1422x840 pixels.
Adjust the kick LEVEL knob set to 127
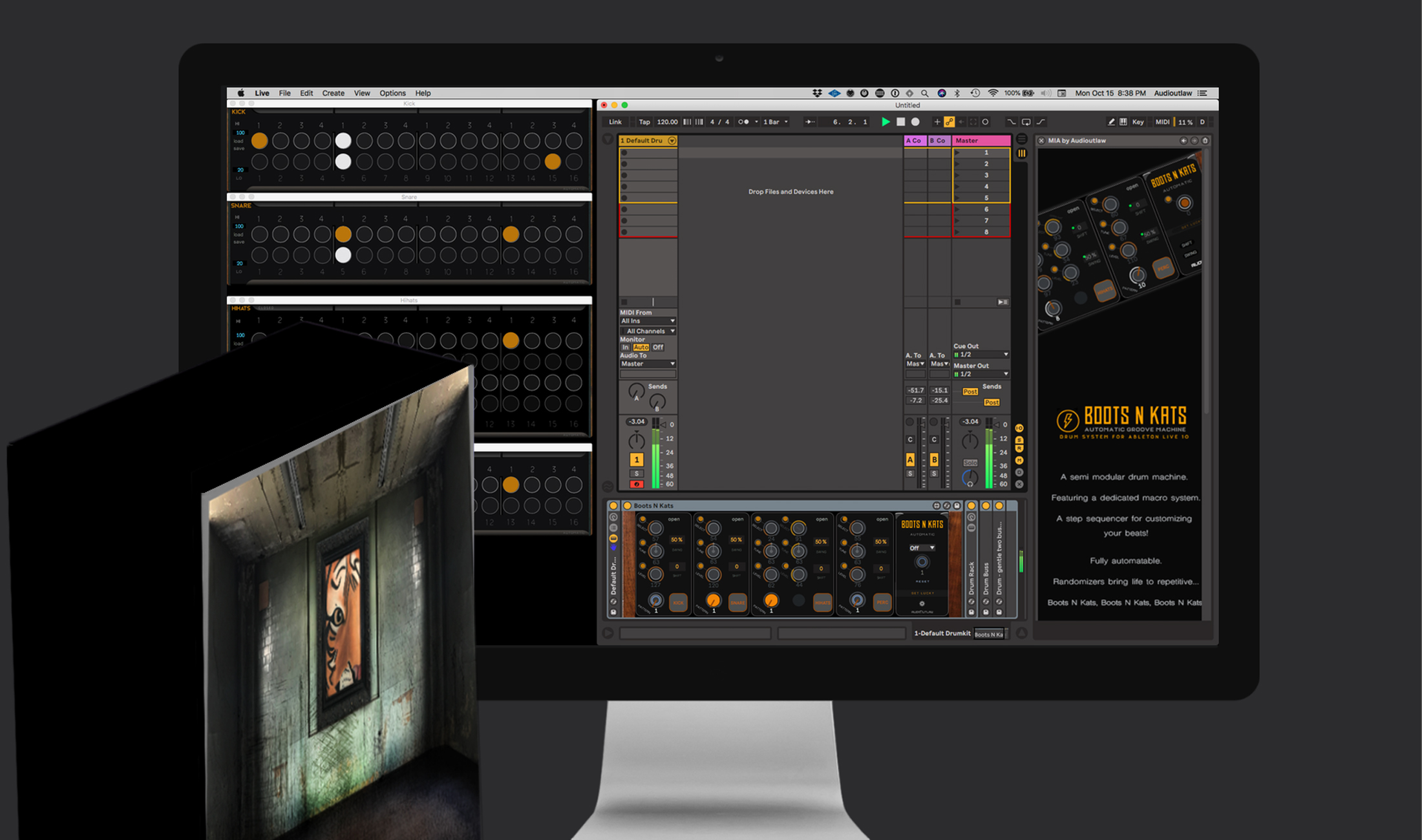click(657, 574)
